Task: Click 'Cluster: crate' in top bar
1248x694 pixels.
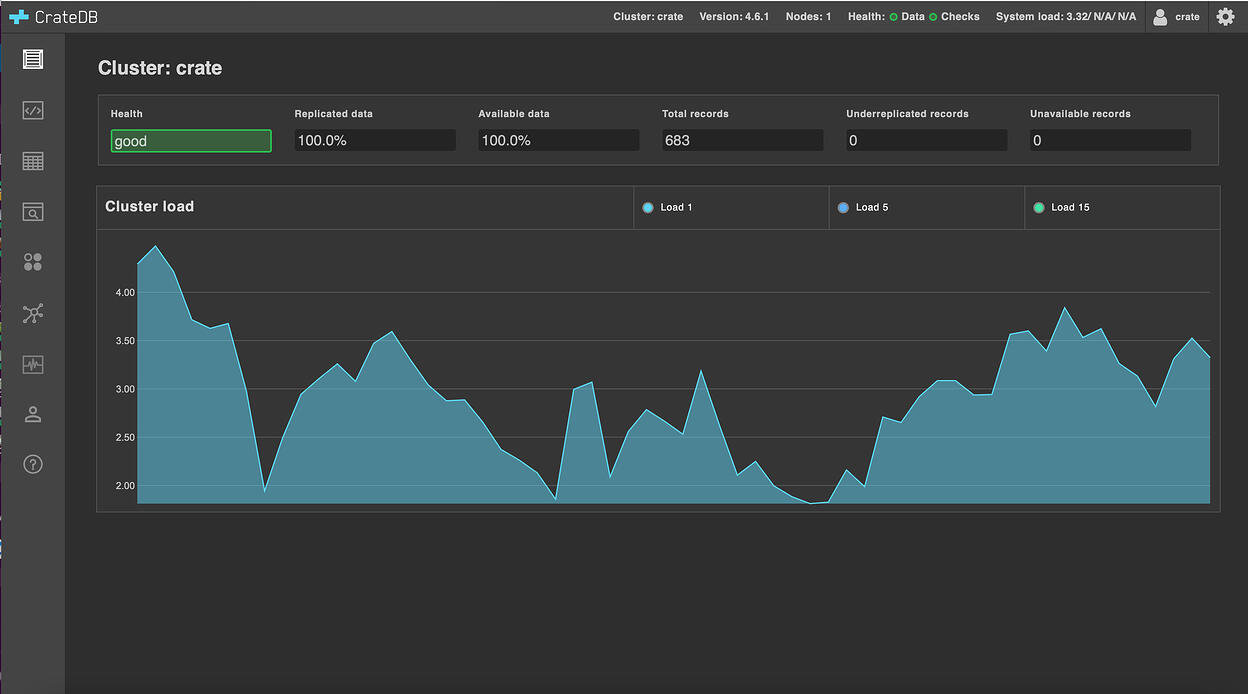Action: coord(648,17)
